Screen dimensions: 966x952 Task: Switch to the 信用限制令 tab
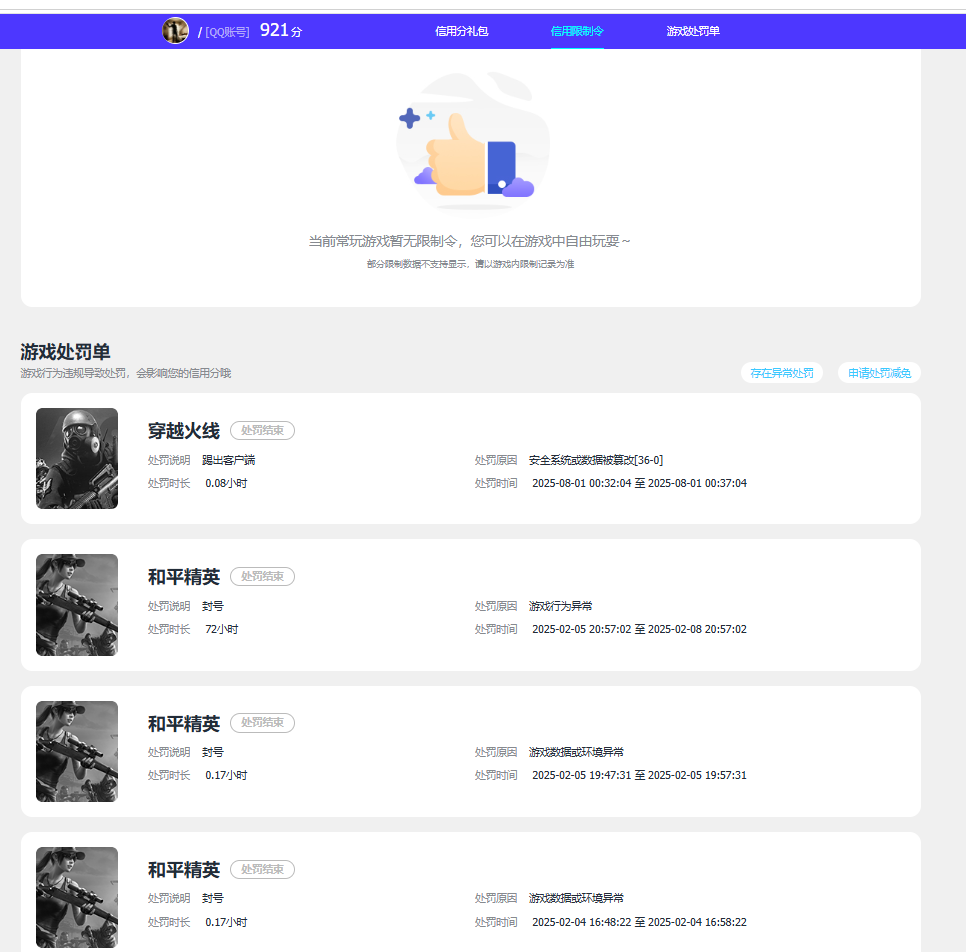coord(577,31)
